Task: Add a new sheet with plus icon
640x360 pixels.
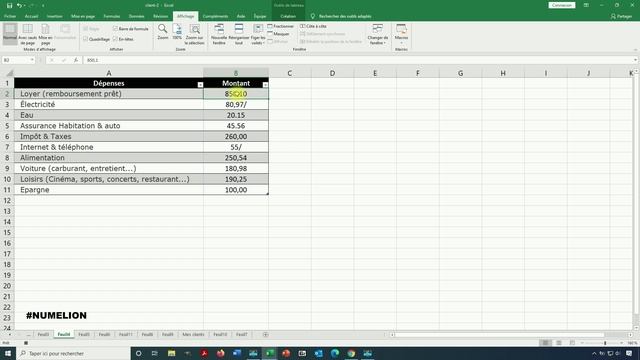Action: [x=265, y=334]
